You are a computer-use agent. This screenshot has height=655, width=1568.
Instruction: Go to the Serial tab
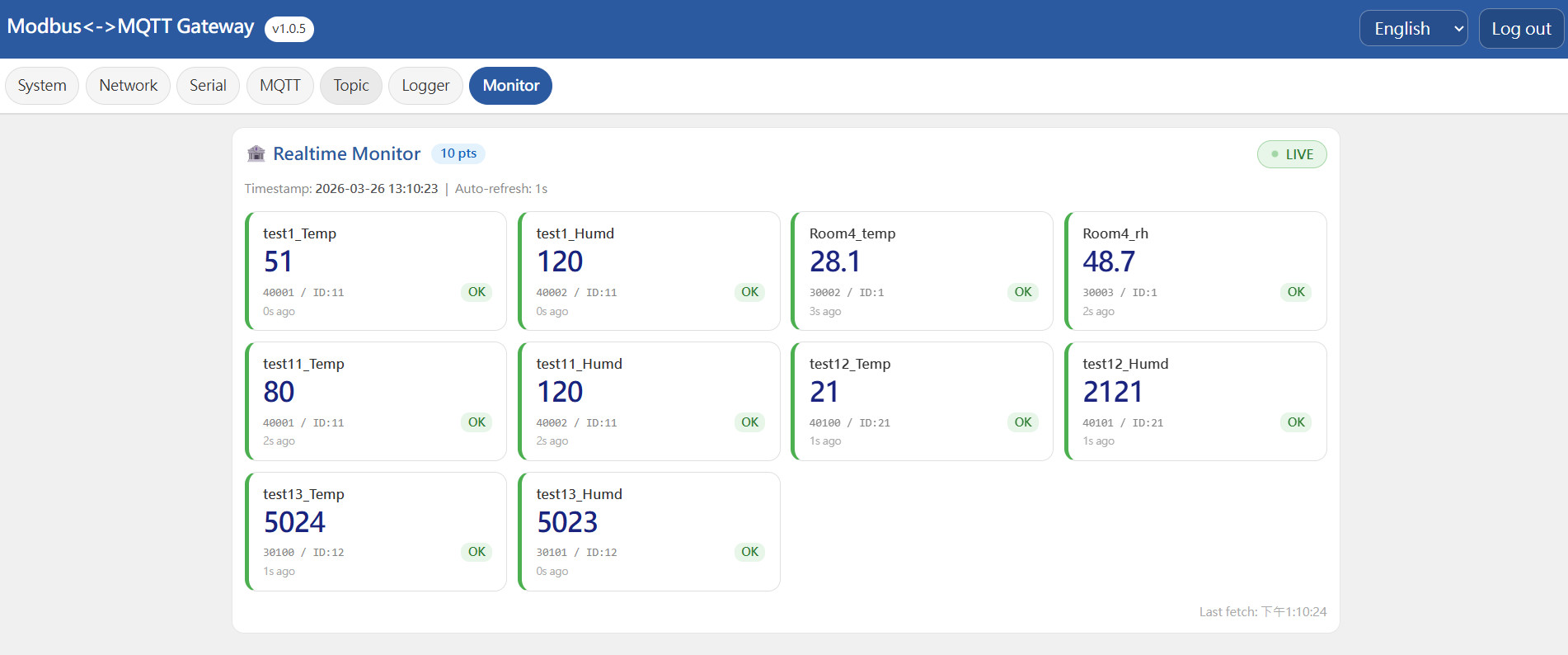click(x=208, y=86)
